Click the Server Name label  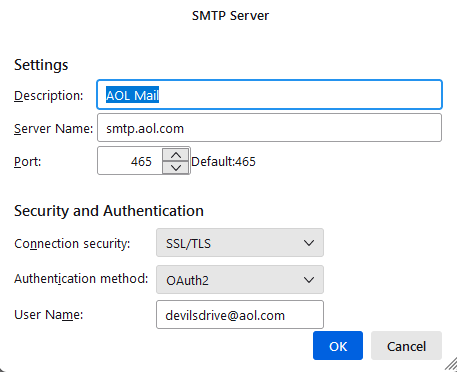click(x=54, y=129)
